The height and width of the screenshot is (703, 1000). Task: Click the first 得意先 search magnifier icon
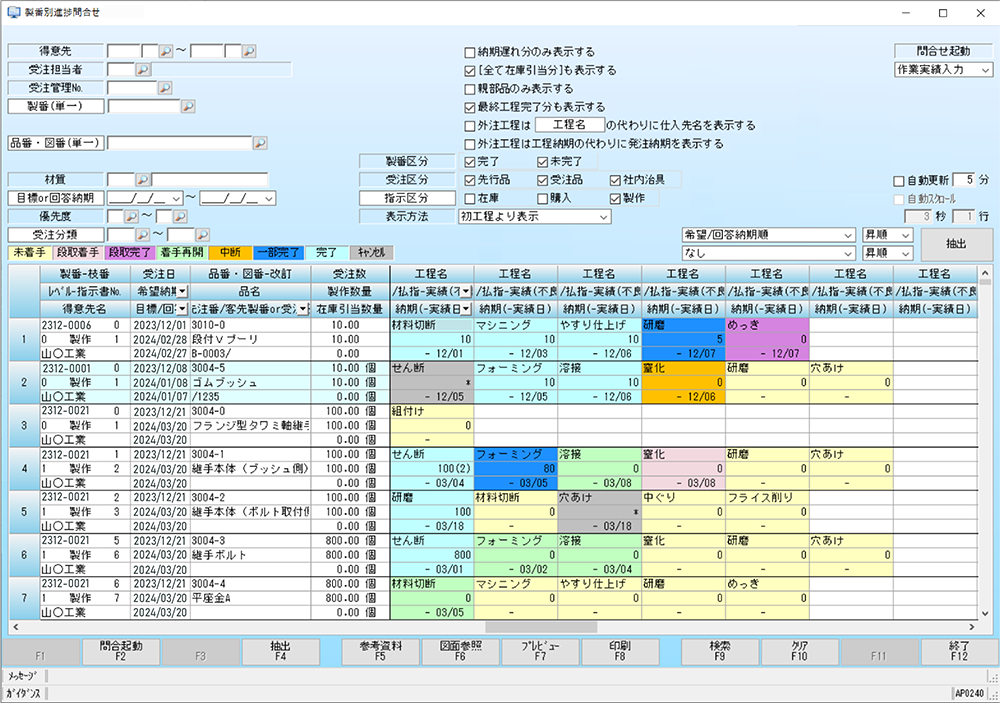[x=166, y=51]
